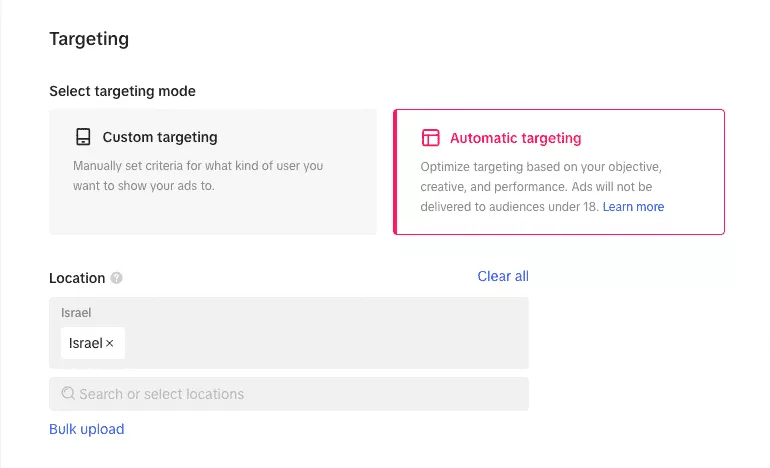Click the Automatic targeting layout icon
The height and width of the screenshot is (468, 770).
pos(431,138)
